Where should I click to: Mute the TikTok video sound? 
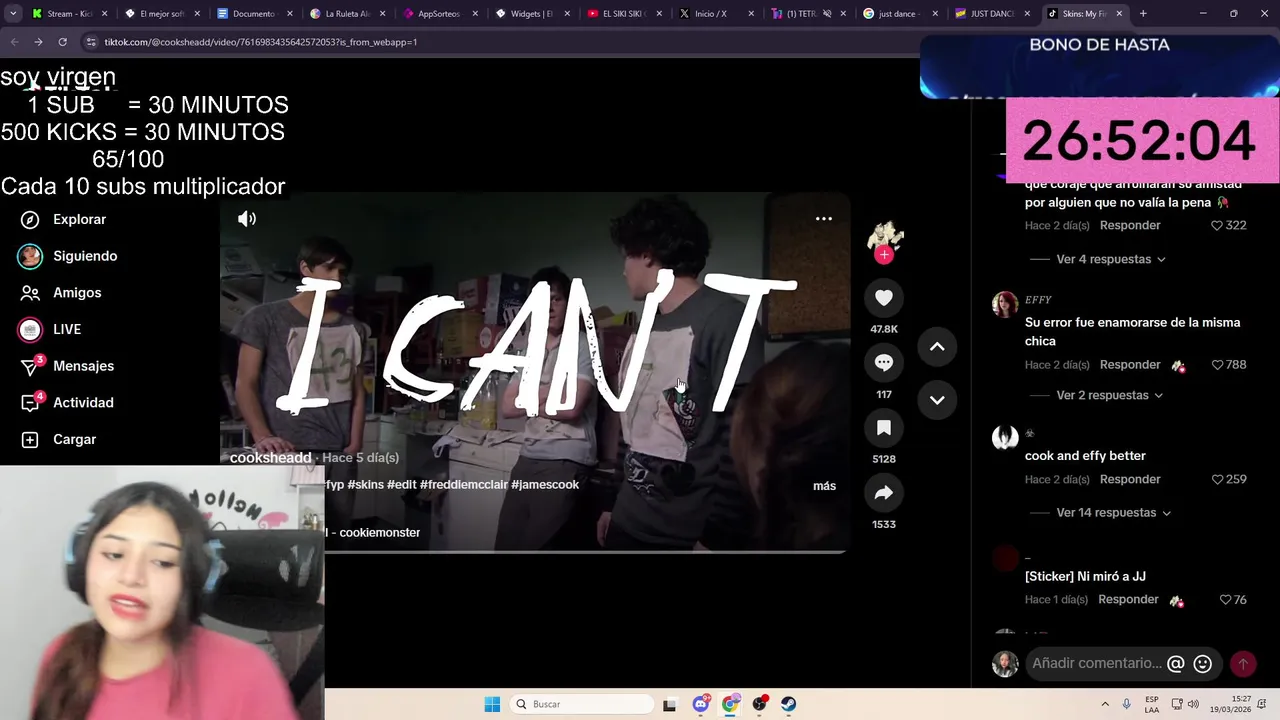(x=247, y=219)
